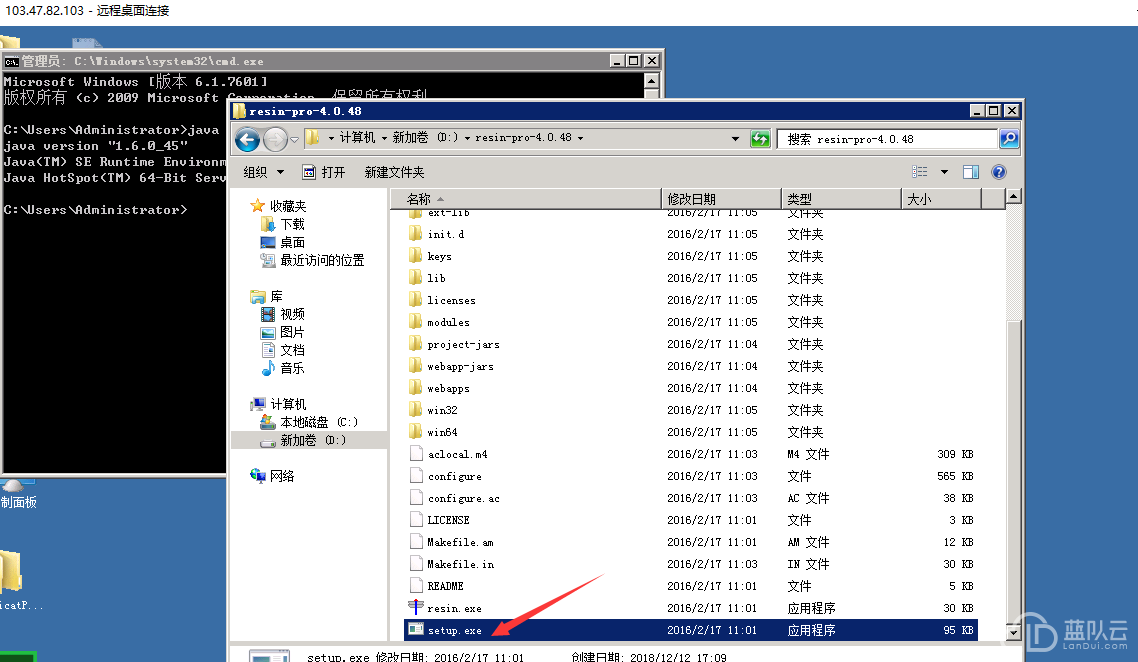The image size is (1138, 662).
Task: Sort files by 类型 column header
Action: click(841, 199)
